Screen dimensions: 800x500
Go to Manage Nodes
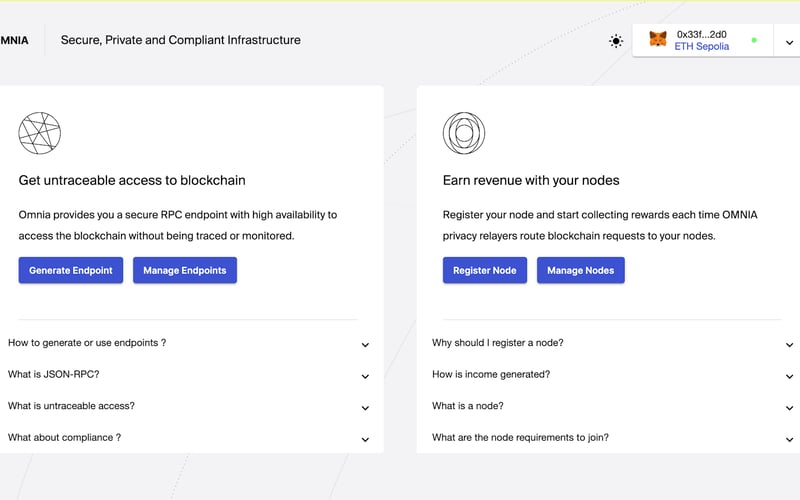(x=580, y=270)
